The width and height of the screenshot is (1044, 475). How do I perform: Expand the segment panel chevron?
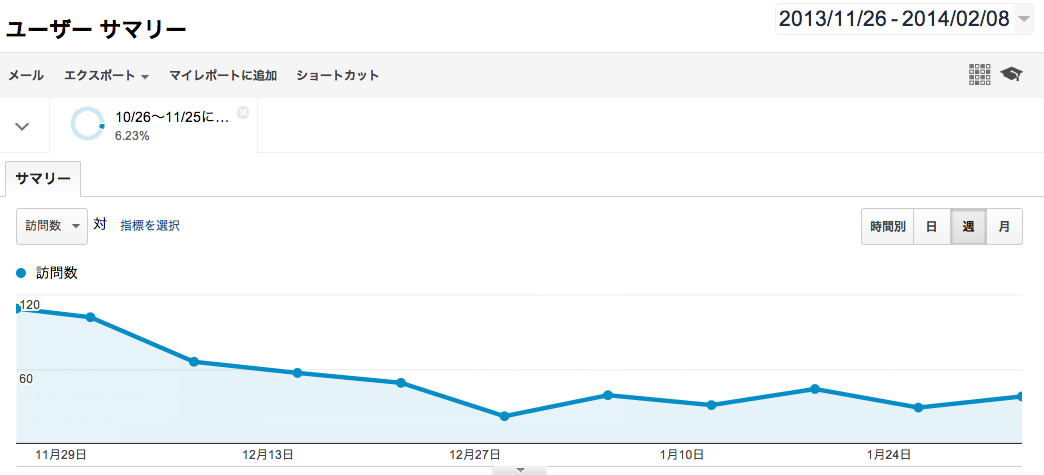[22, 126]
